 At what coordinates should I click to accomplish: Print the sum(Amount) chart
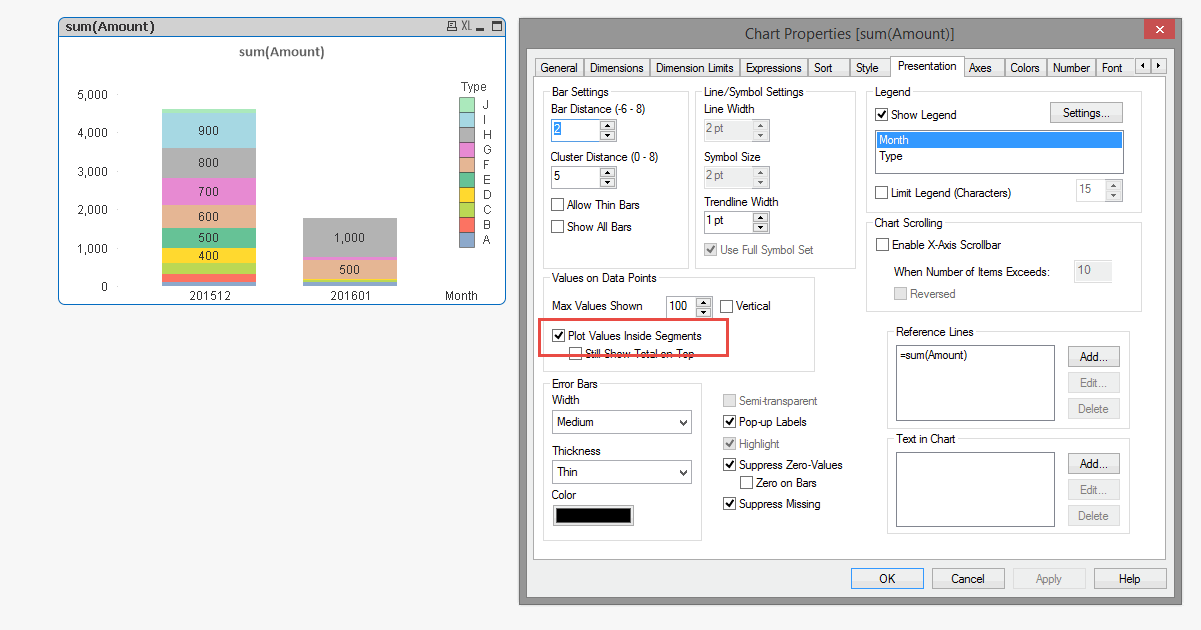click(x=452, y=27)
